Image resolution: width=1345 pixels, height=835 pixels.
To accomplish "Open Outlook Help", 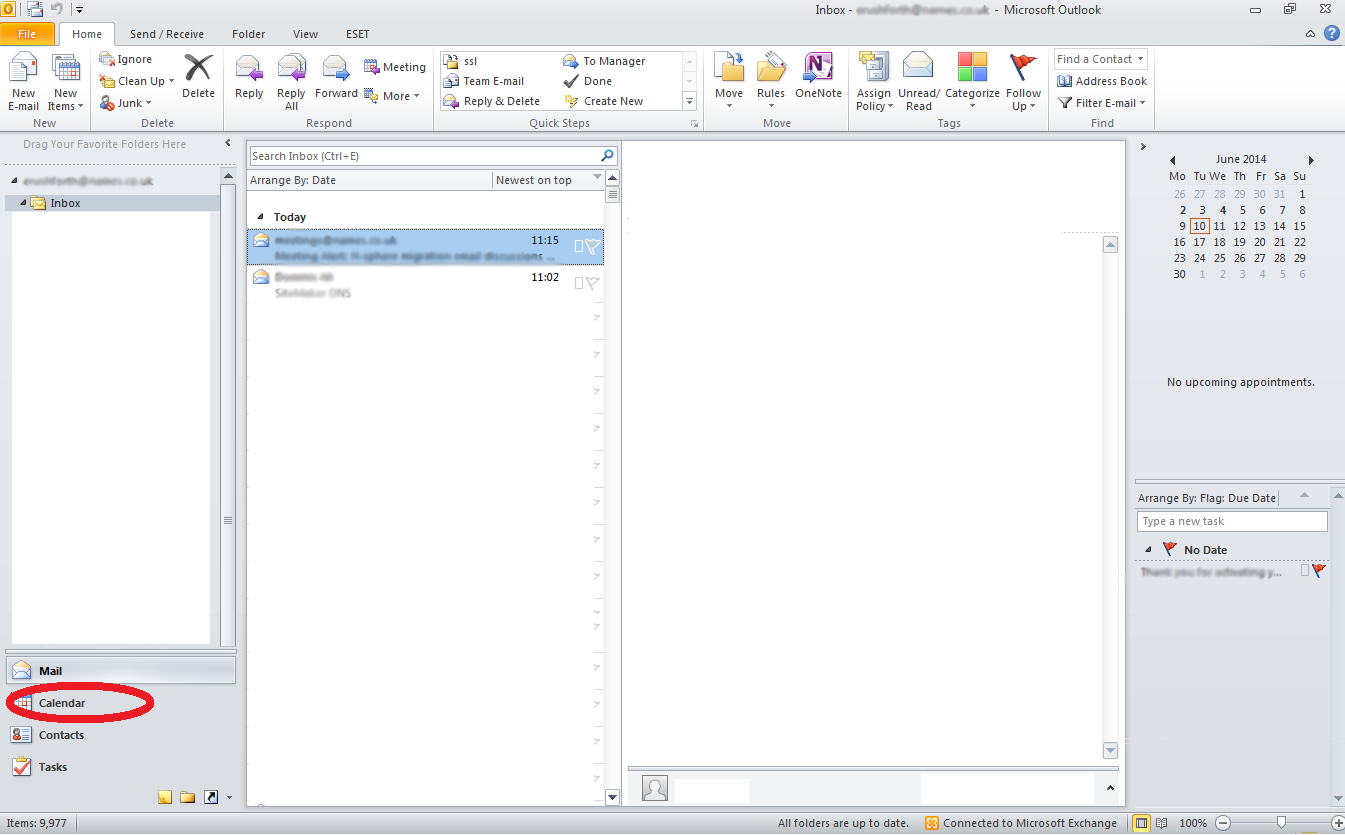I will point(1332,33).
